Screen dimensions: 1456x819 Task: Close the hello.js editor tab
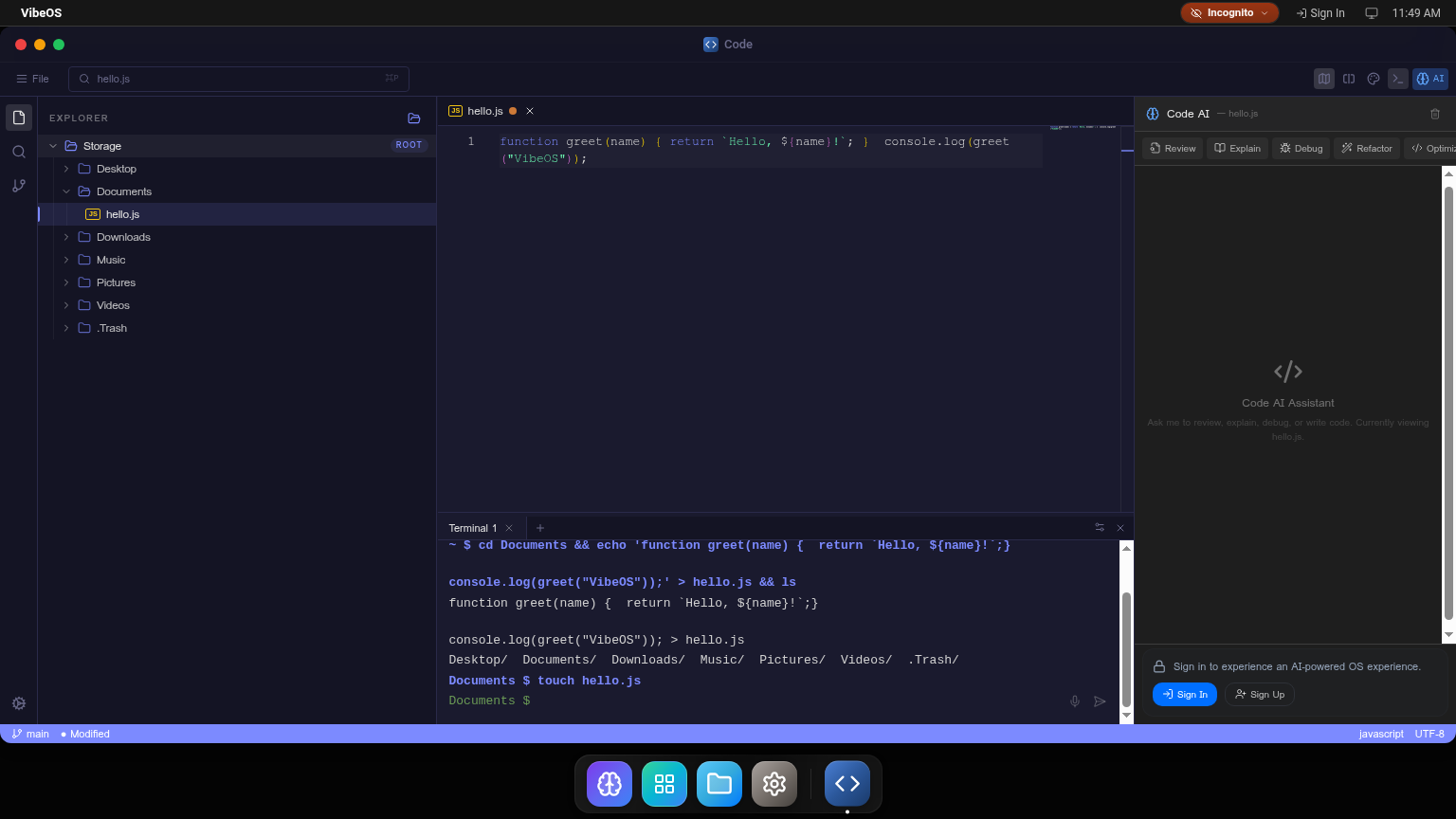[530, 111]
